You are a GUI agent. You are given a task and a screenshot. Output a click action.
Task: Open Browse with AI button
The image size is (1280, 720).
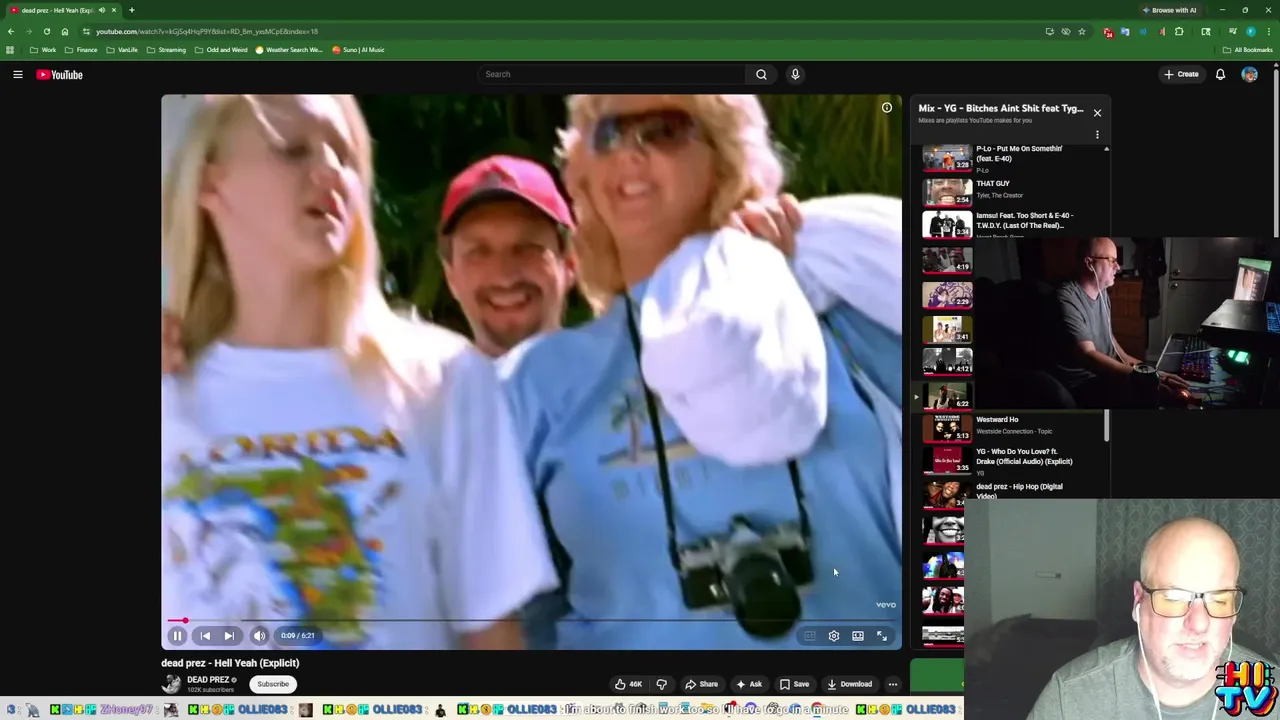pyautogui.click(x=1169, y=10)
